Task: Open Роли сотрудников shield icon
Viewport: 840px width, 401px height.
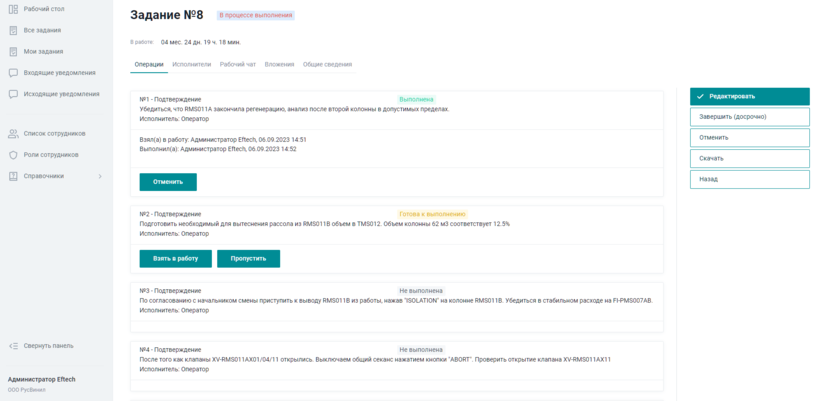Action: pos(13,155)
